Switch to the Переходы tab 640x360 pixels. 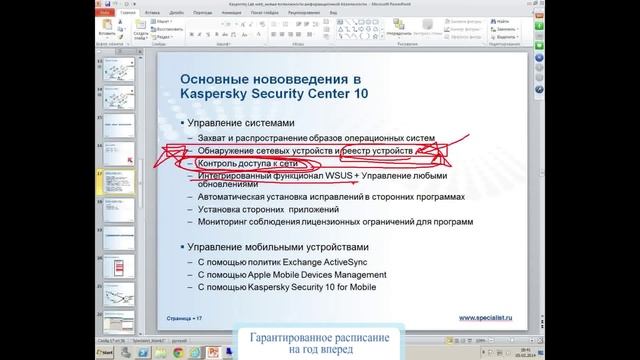point(202,13)
